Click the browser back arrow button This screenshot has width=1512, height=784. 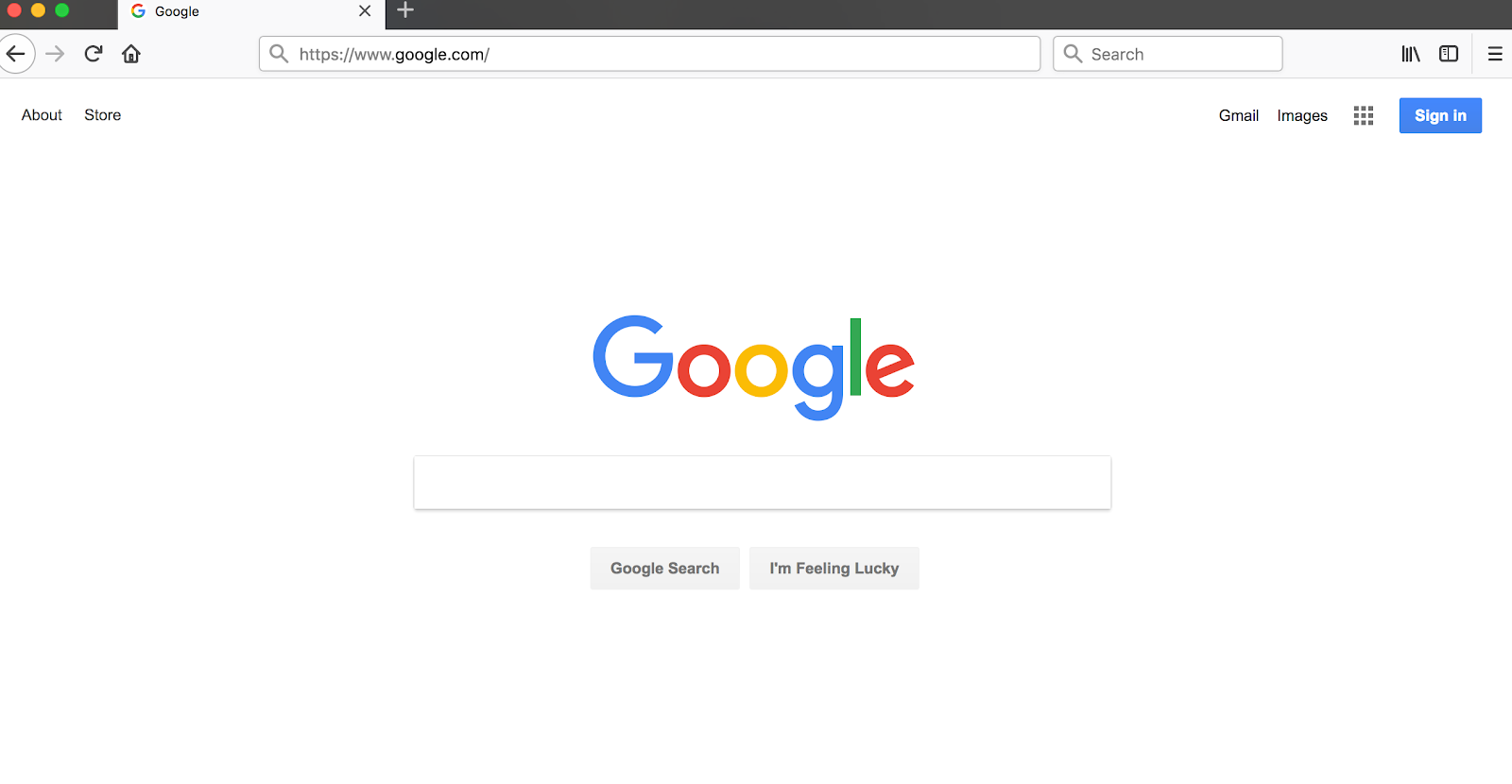(16, 54)
